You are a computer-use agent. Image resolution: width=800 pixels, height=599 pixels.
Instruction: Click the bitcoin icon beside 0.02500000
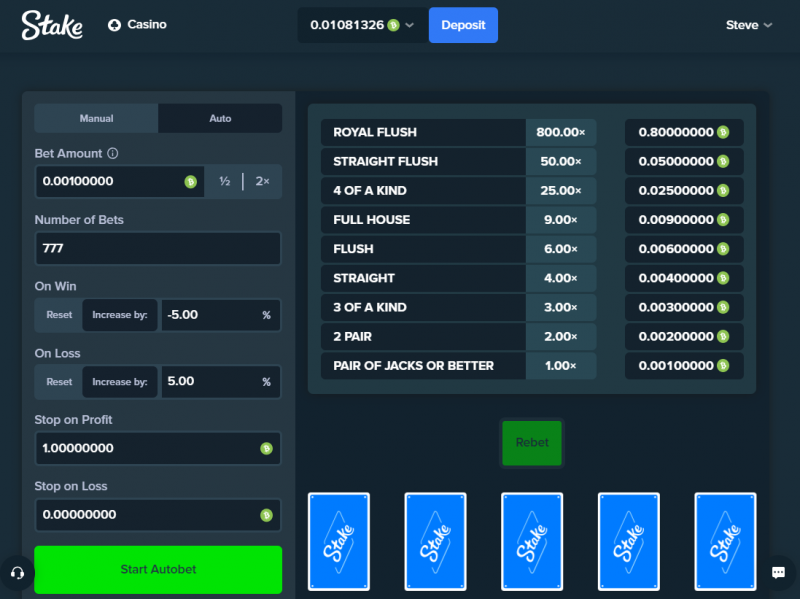point(723,191)
